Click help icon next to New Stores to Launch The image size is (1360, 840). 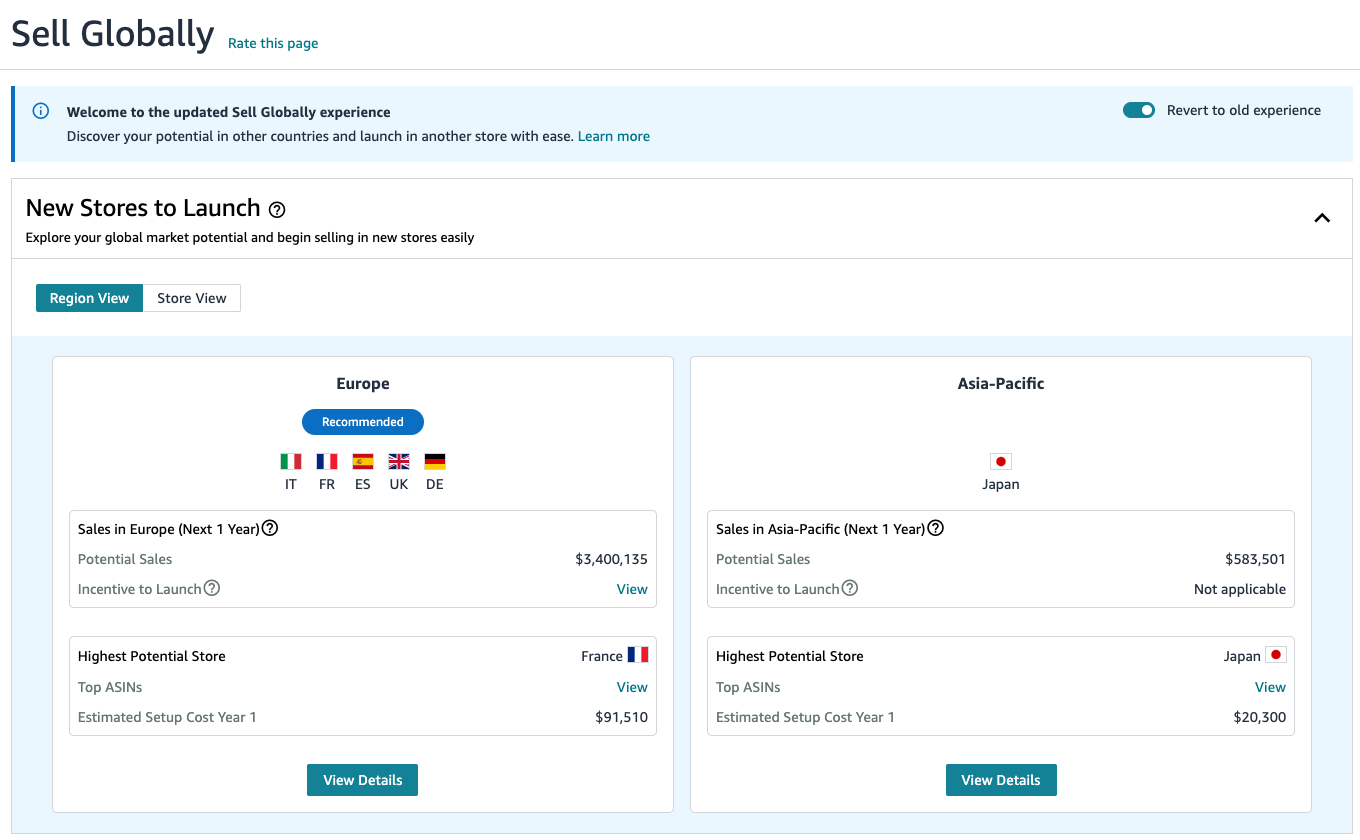[x=278, y=210]
